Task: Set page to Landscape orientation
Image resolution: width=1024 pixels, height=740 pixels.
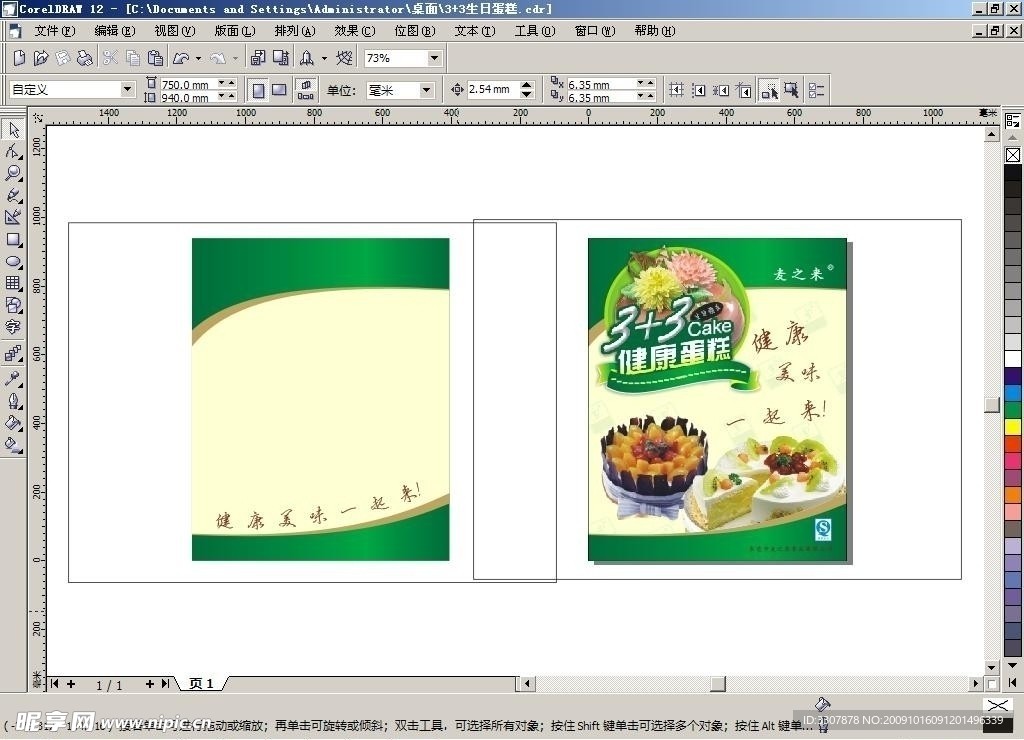Action: (x=279, y=90)
